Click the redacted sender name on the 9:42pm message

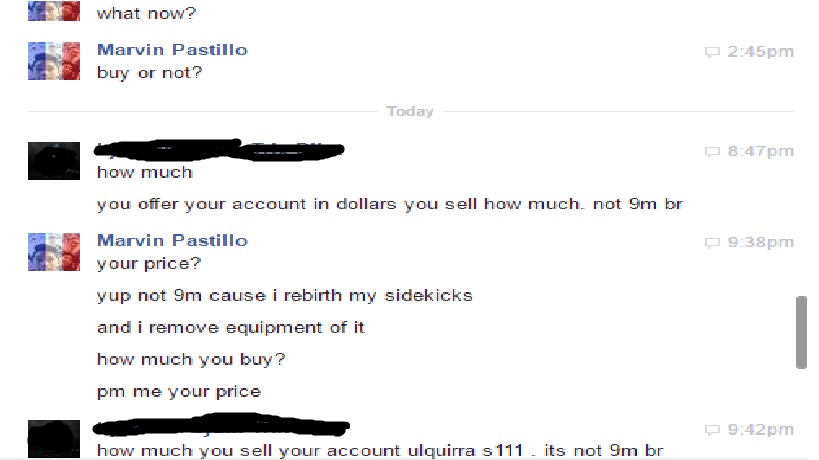coord(218,429)
